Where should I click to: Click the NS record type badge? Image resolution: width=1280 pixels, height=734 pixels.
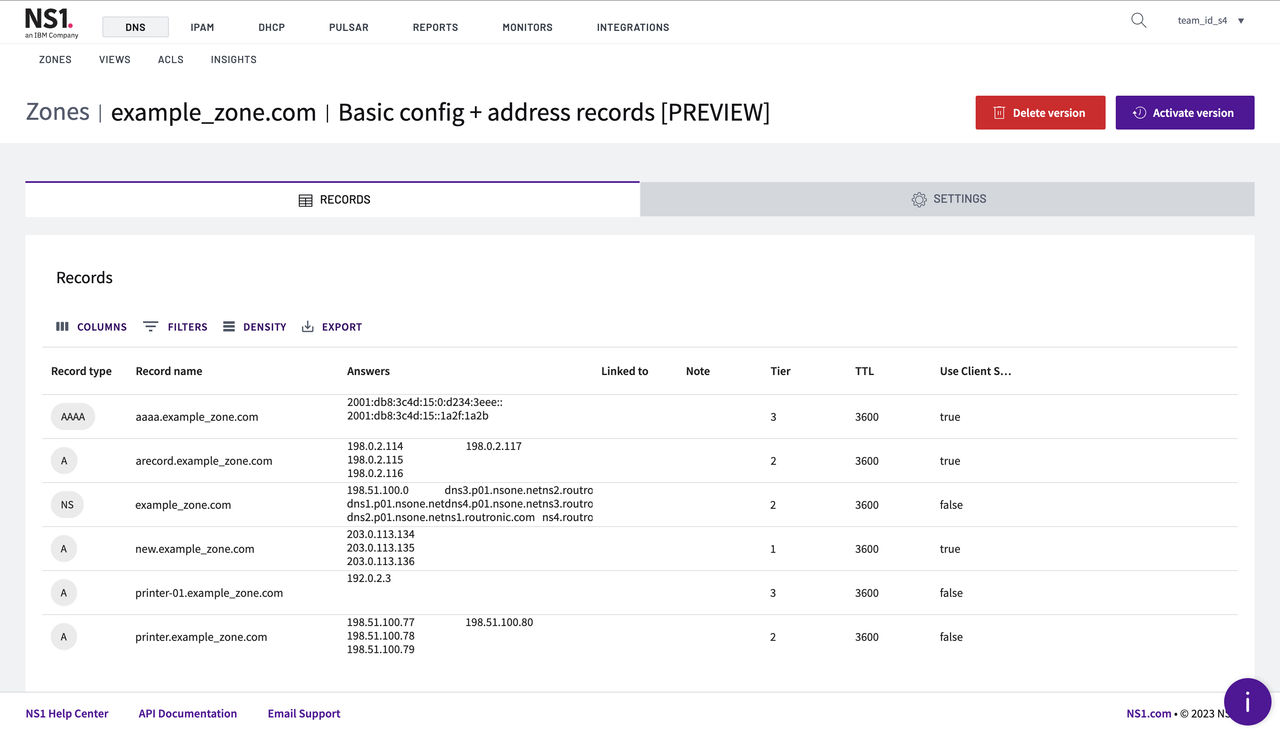(x=67, y=505)
